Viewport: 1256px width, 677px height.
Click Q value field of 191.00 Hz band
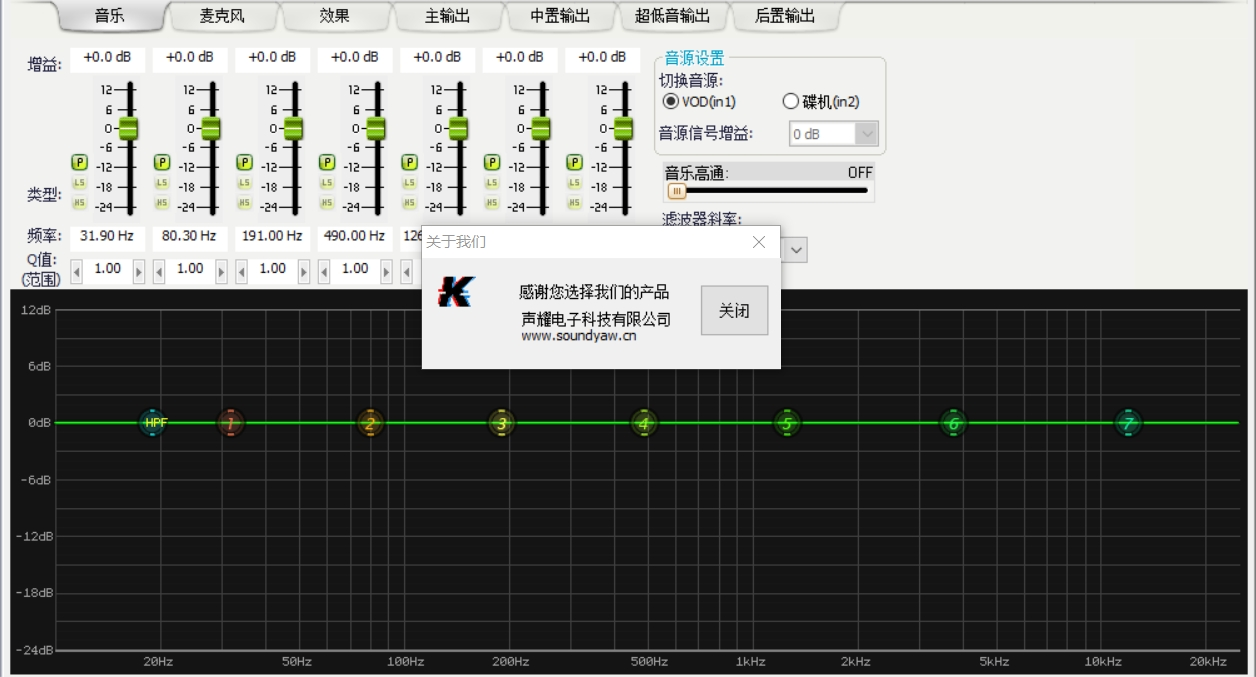pos(272,270)
